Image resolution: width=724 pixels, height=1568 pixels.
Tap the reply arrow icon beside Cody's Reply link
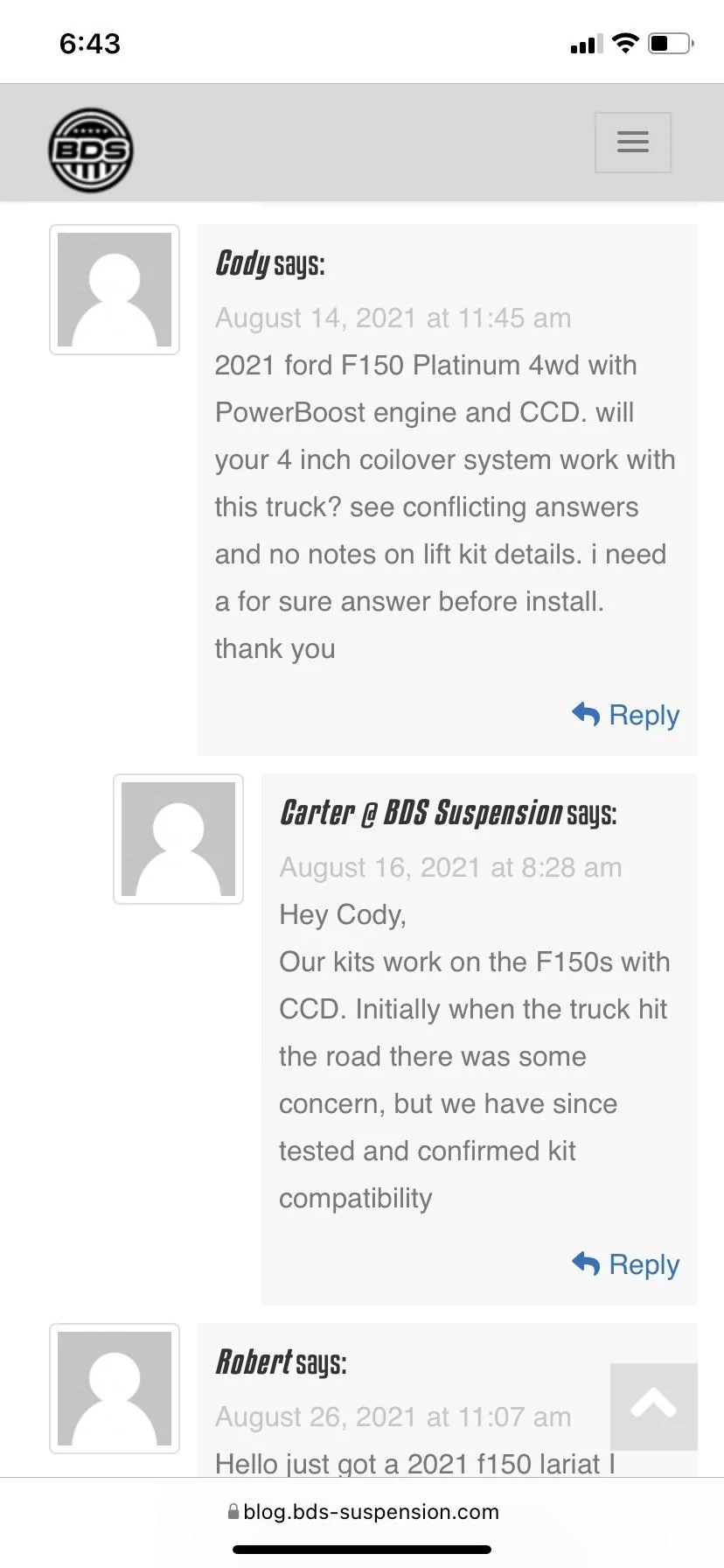click(586, 715)
